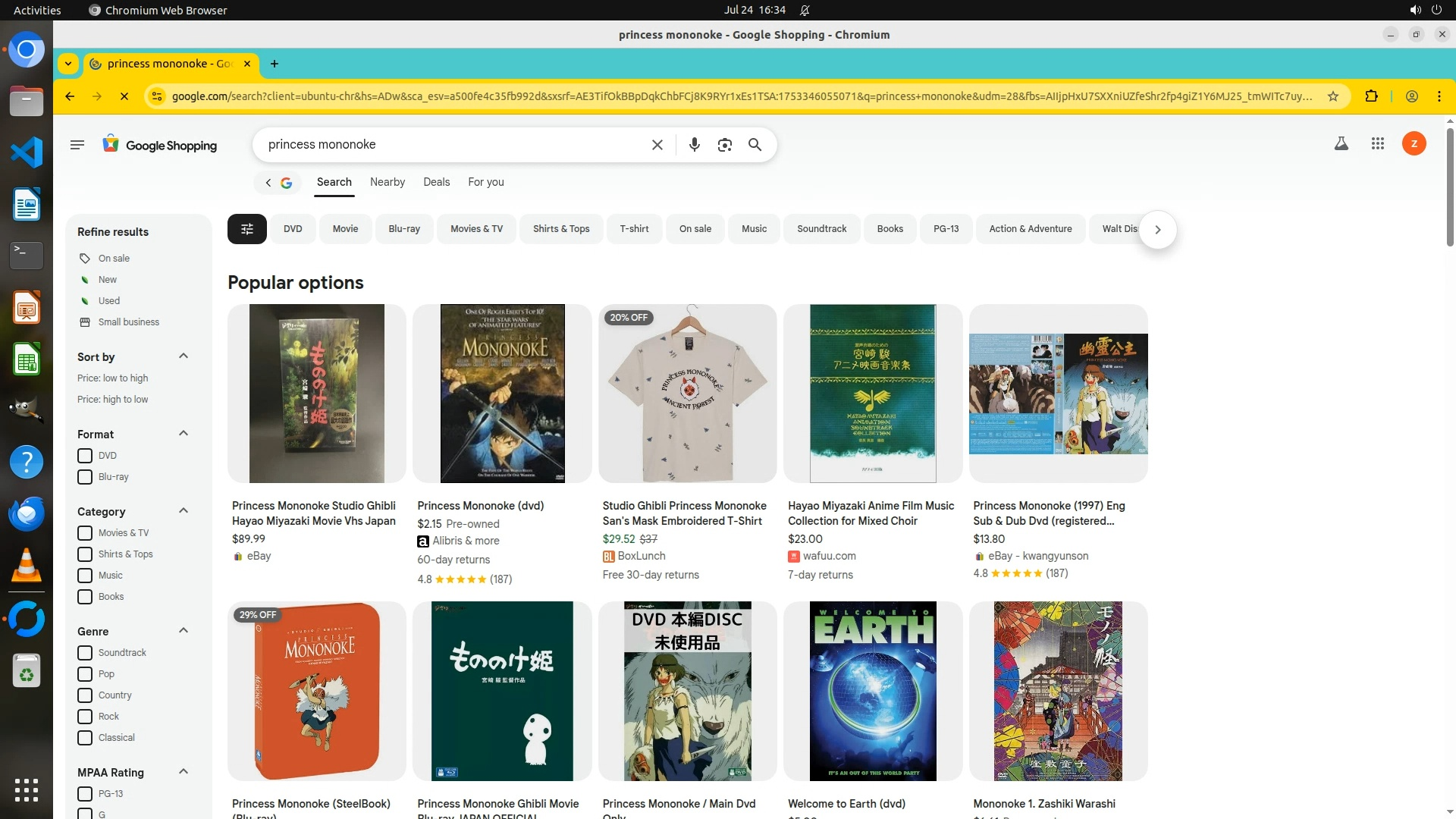Open the filters slider chip icon
The width and height of the screenshot is (1456, 819).
click(246, 229)
